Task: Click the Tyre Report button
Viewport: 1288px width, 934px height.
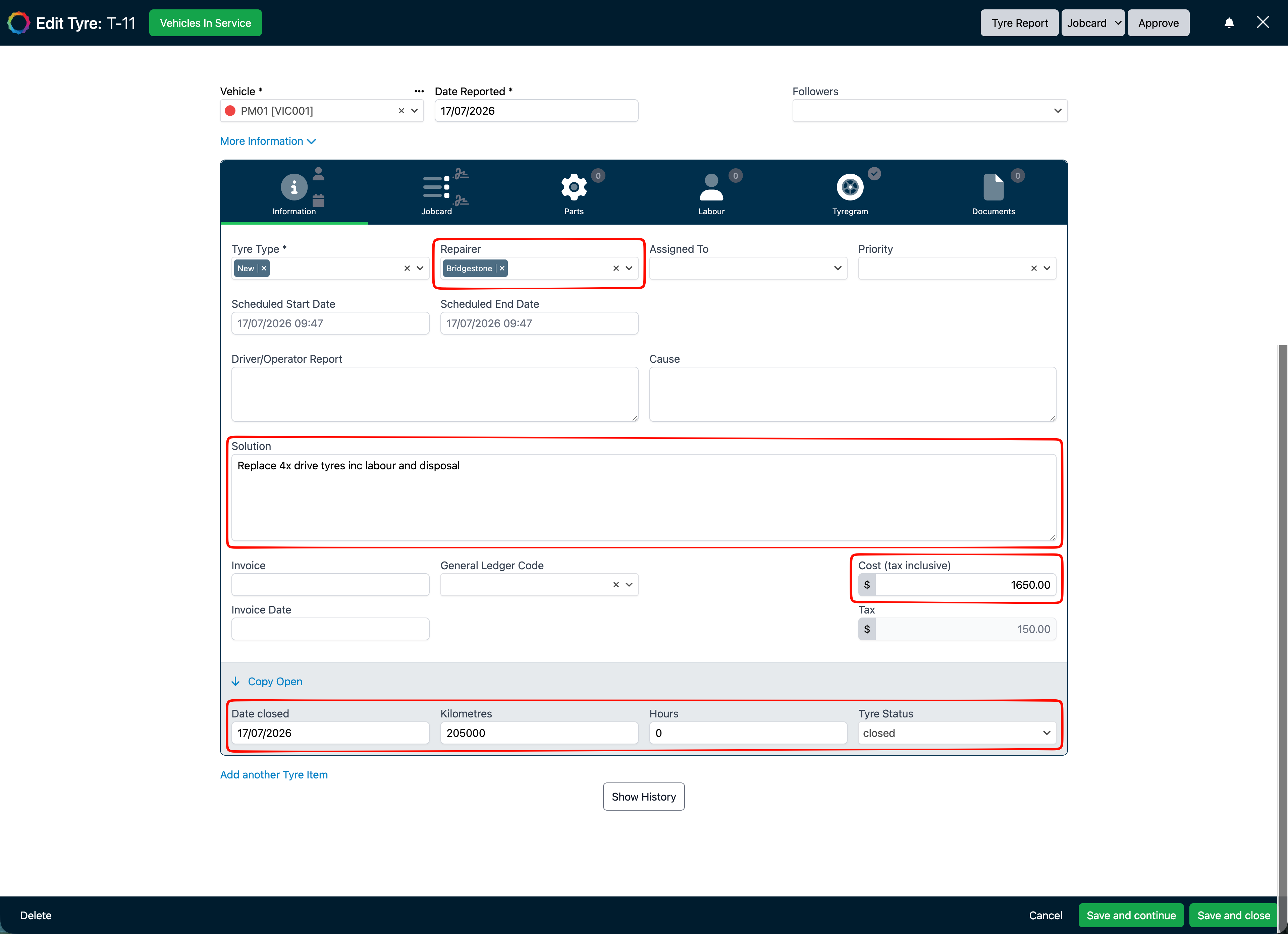Action: coord(1019,23)
